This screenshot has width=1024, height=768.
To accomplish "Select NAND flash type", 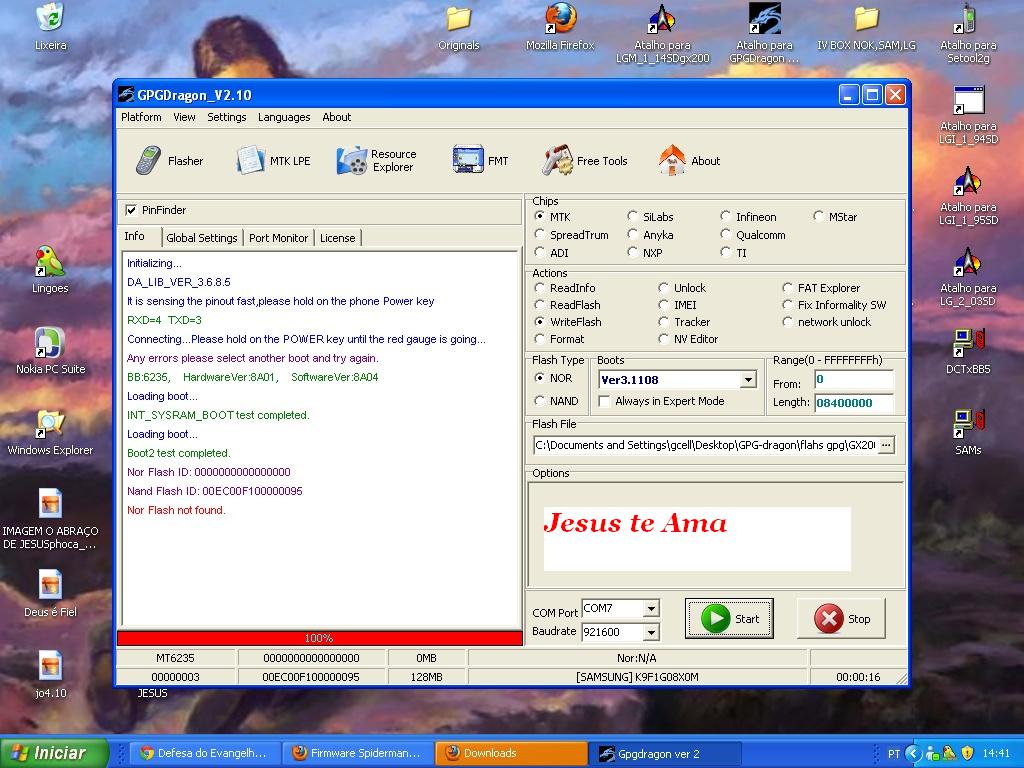I will [539, 401].
